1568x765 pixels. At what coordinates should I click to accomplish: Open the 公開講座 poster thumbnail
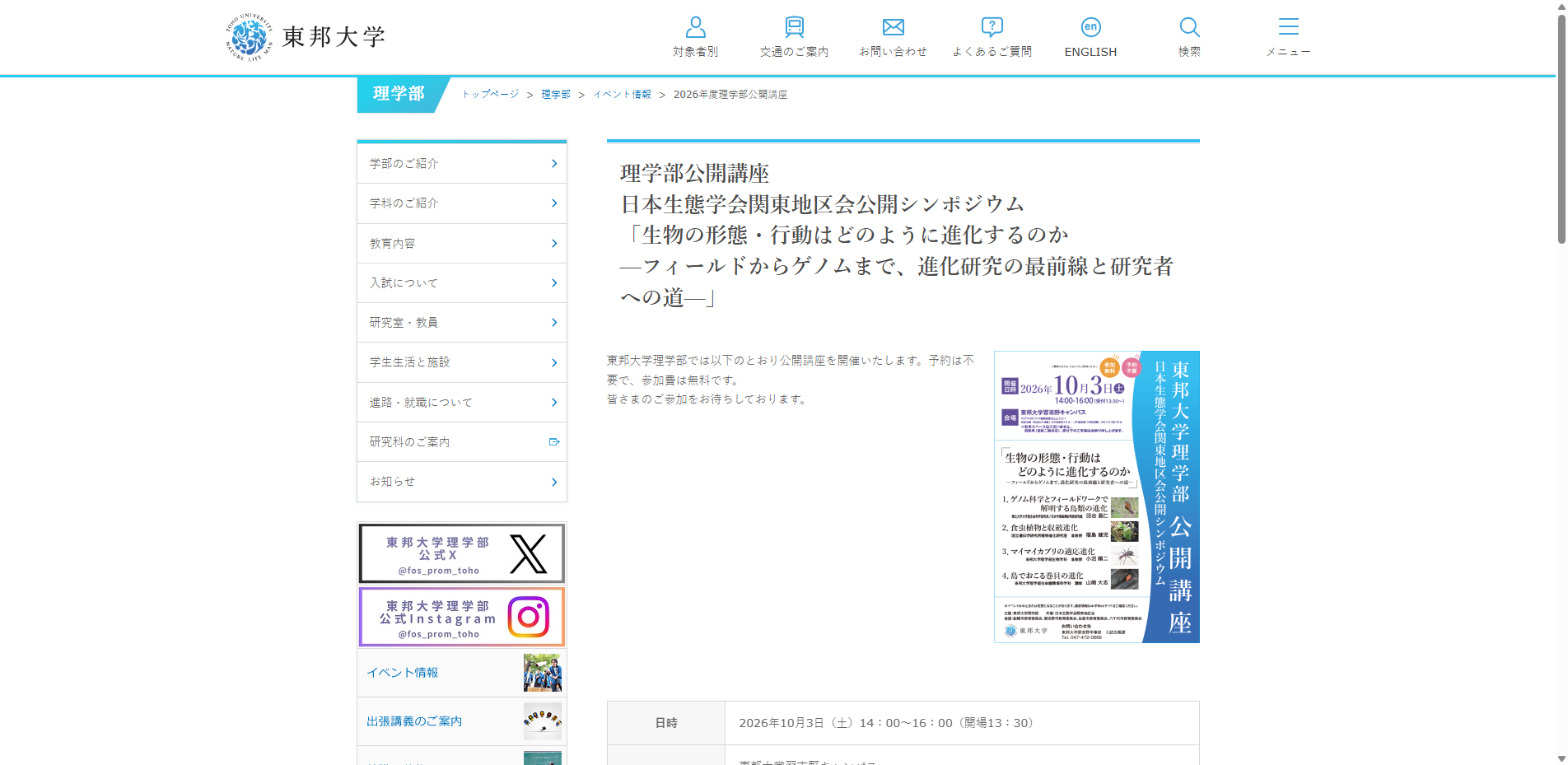[1097, 497]
